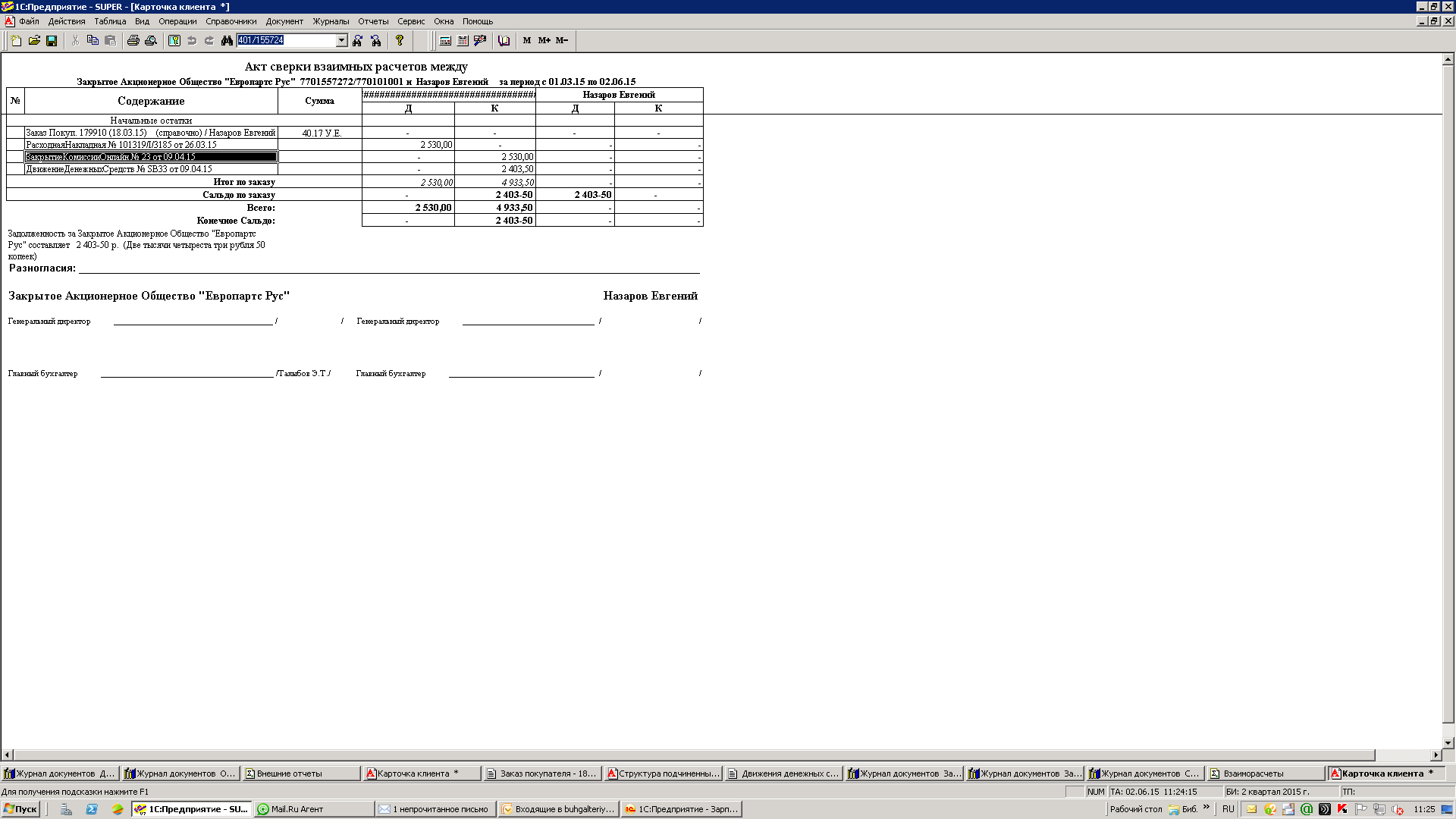The width and height of the screenshot is (1456, 819).
Task: Expand the search field dropdown arrow
Action: (341, 40)
